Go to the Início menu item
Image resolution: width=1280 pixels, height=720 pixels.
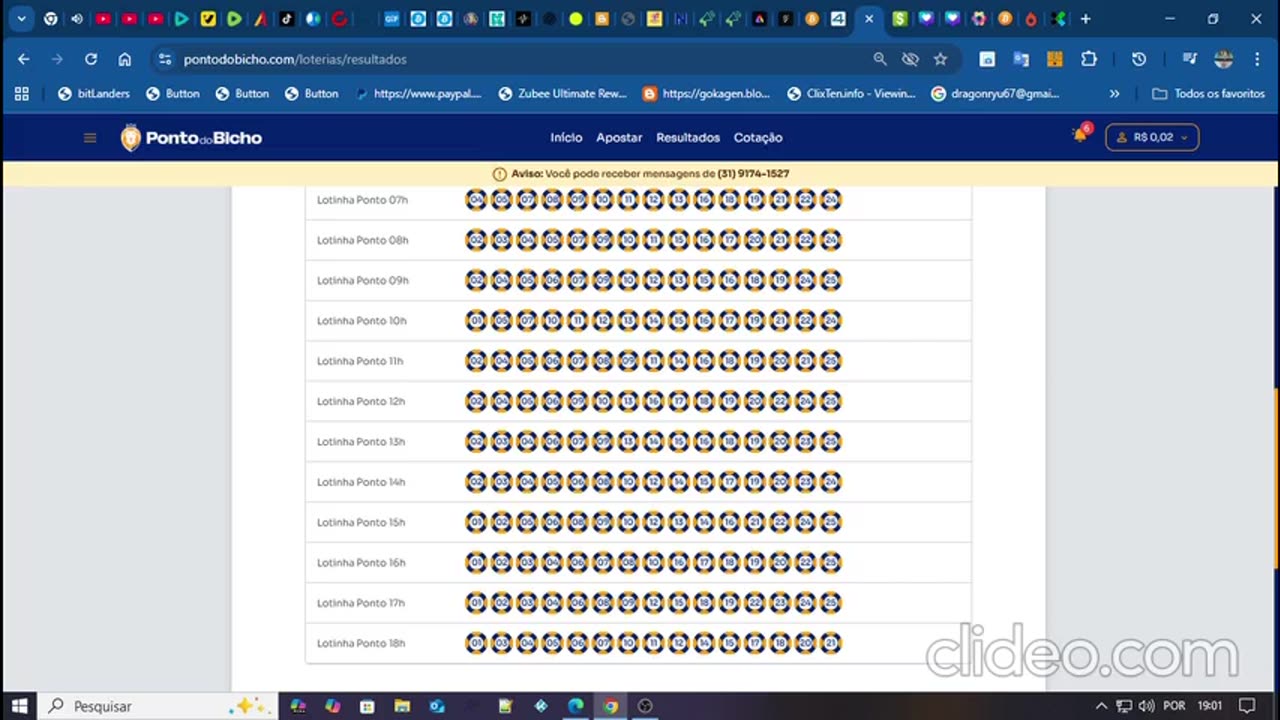pyautogui.click(x=566, y=138)
